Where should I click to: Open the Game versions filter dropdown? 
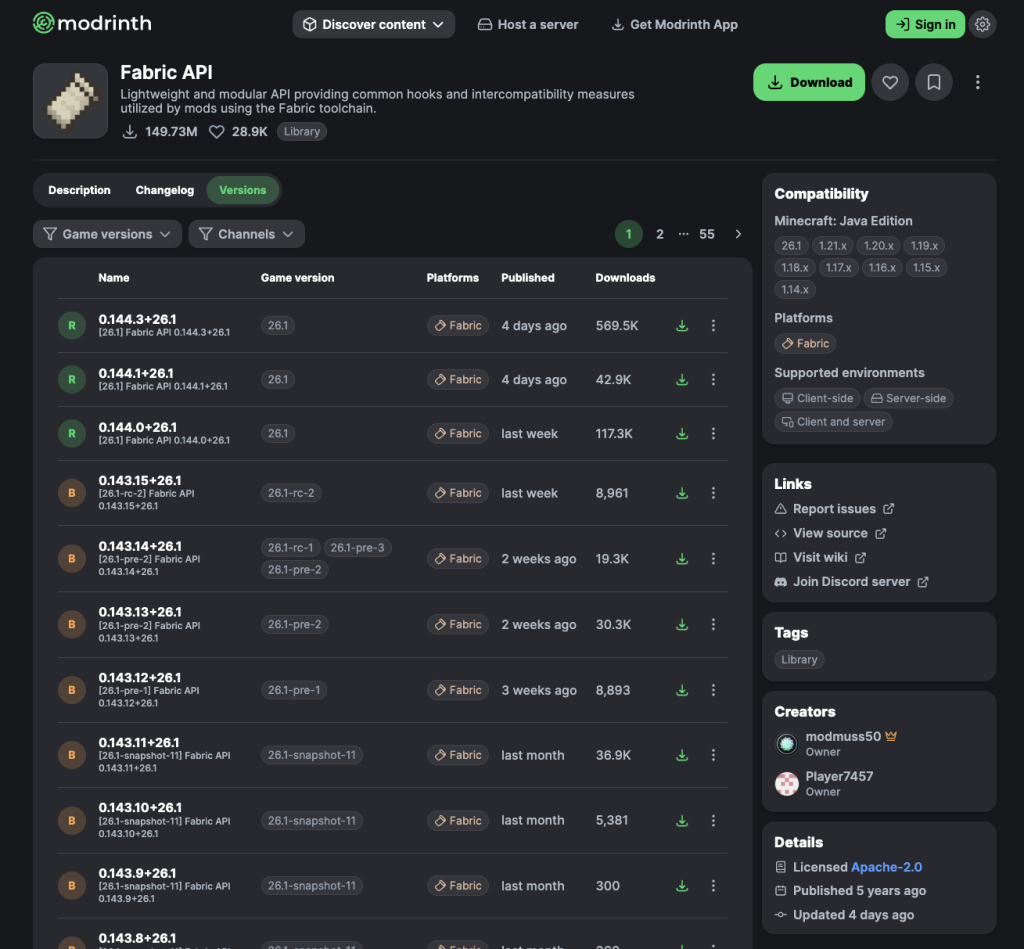point(107,234)
